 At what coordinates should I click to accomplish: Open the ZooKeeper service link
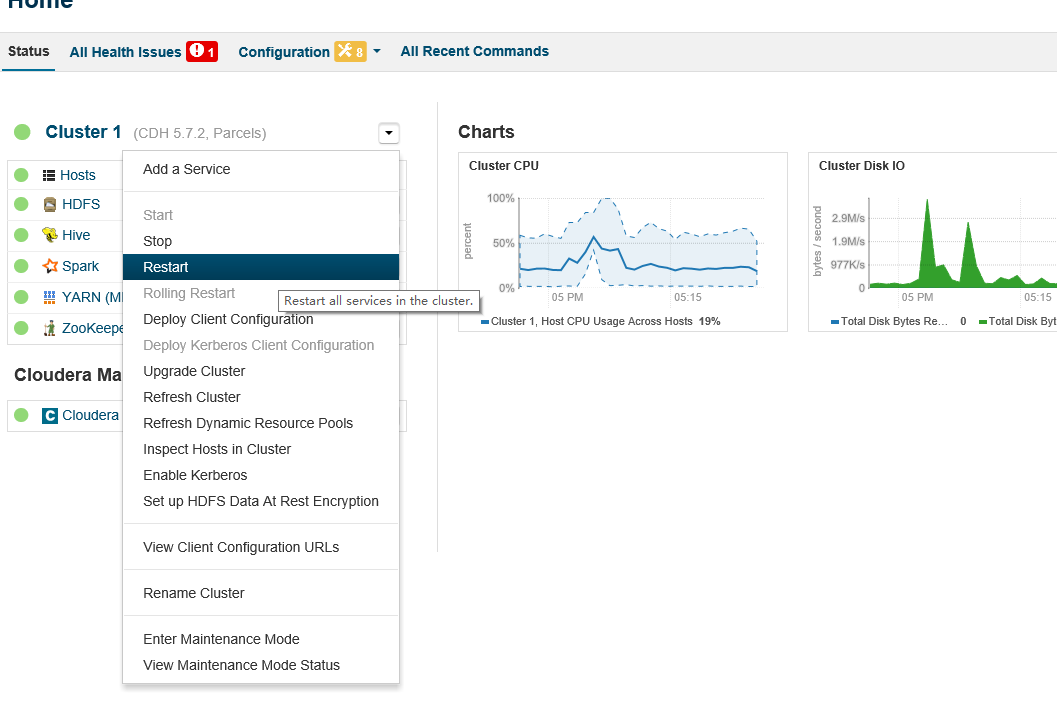tap(92, 328)
